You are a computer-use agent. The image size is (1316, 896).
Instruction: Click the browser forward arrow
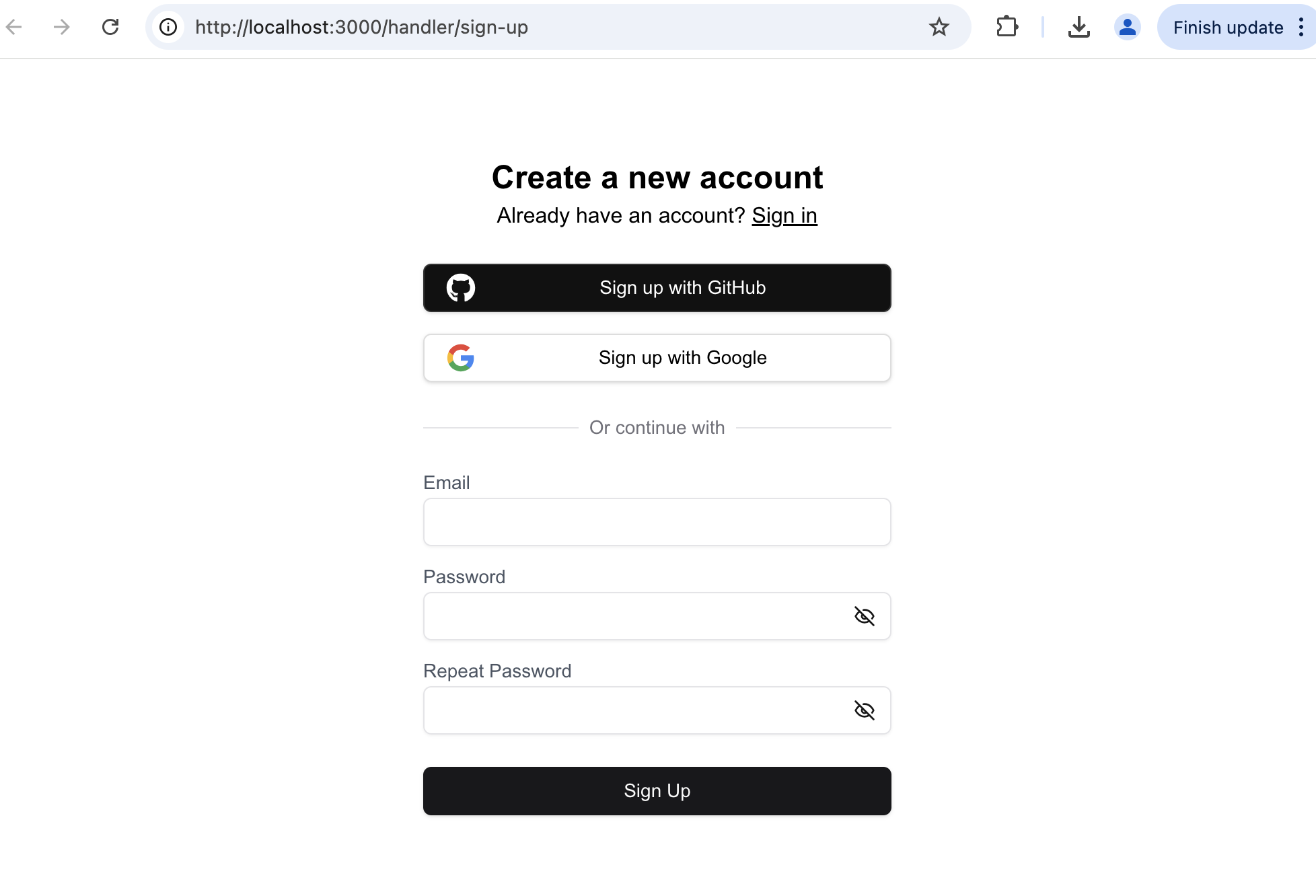tap(62, 27)
